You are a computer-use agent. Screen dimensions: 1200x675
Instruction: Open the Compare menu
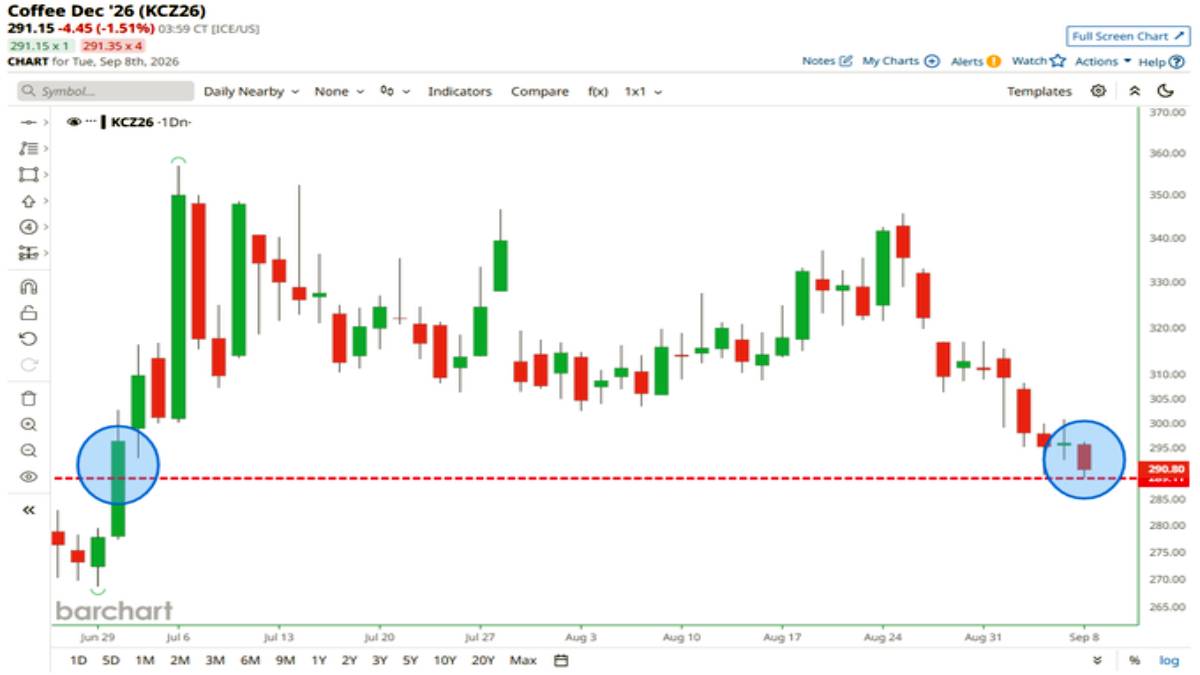click(x=540, y=91)
